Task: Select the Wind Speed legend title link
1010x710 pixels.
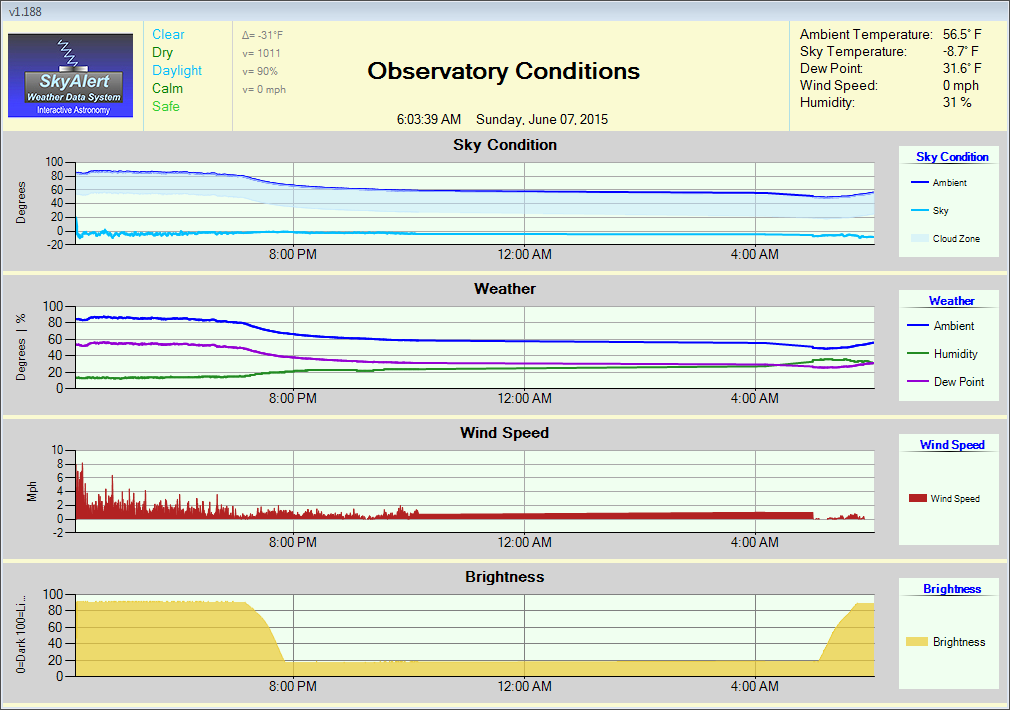Action: click(x=952, y=445)
